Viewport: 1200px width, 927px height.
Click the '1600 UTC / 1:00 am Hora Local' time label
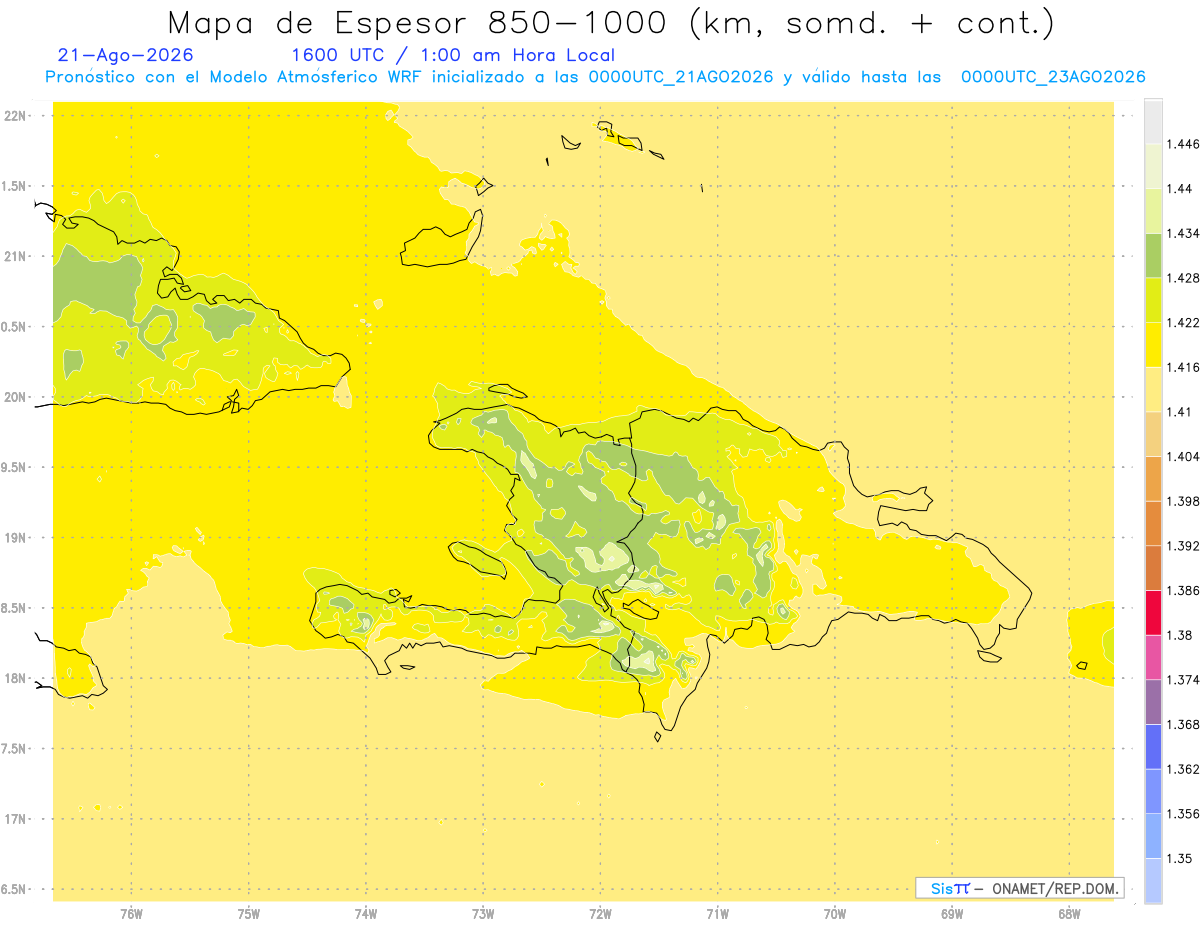pyautogui.click(x=452, y=56)
